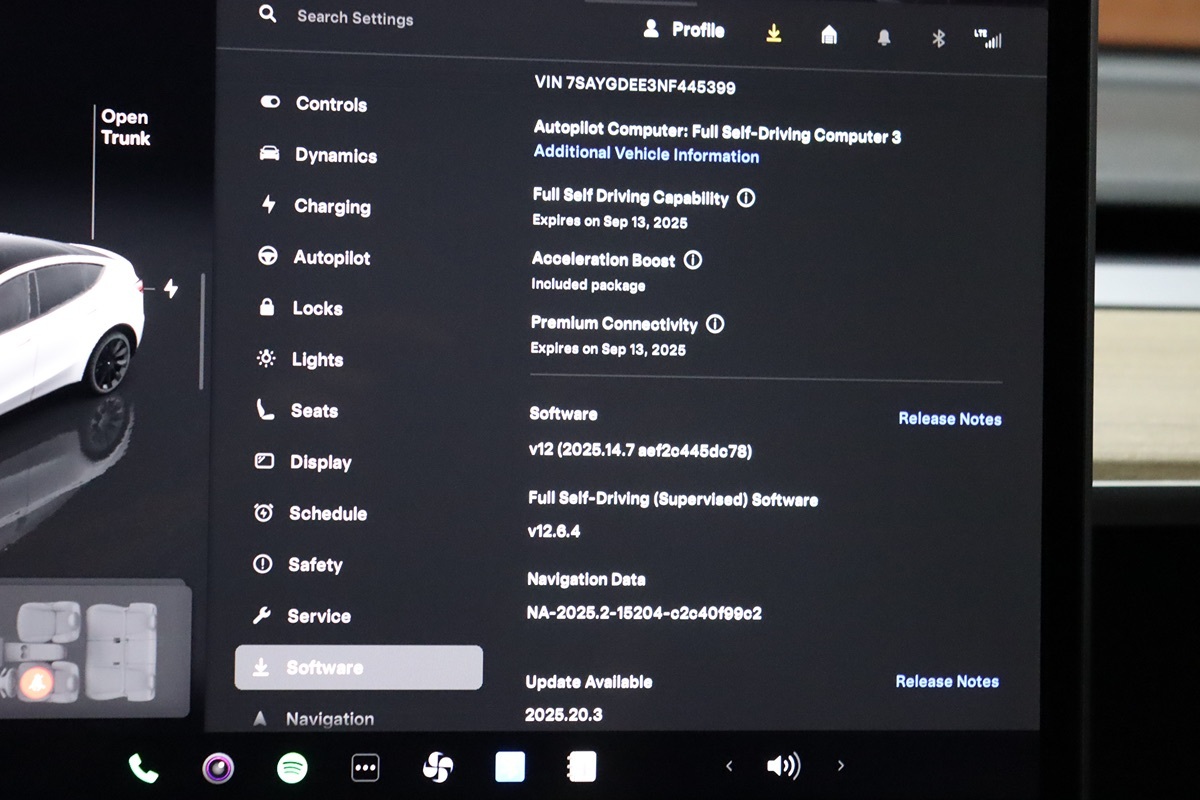Open Additional Vehicle Information link
The image size is (1200, 800).
[646, 155]
